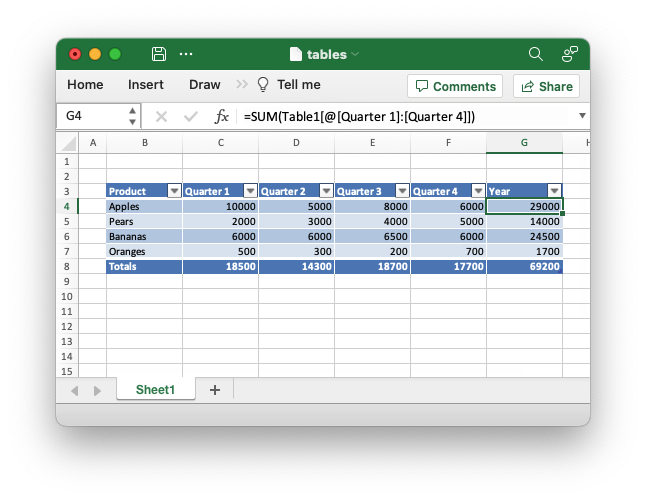Screen dimensions: 646x500
Task: Confirm formula with the checkmark icon
Action: click(191, 117)
